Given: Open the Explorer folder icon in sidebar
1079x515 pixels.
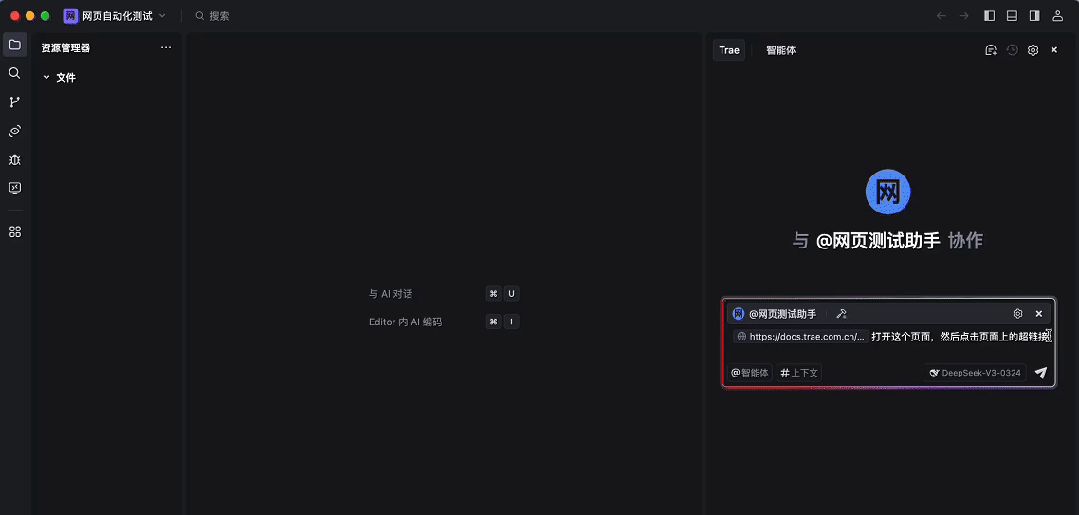Looking at the screenshot, I should click(15, 45).
